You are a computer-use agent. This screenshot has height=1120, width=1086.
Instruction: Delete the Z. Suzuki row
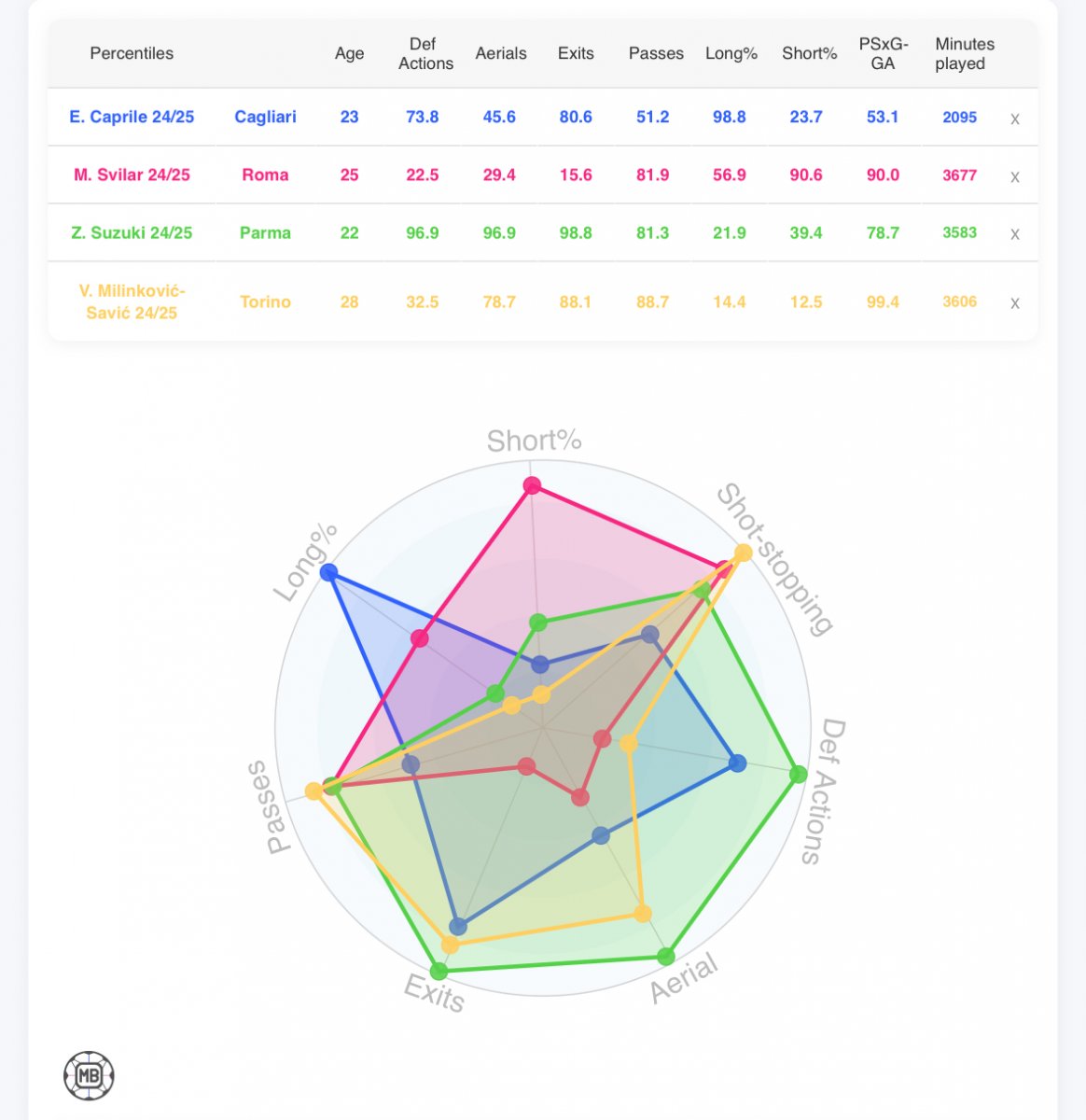pyautogui.click(x=1015, y=234)
